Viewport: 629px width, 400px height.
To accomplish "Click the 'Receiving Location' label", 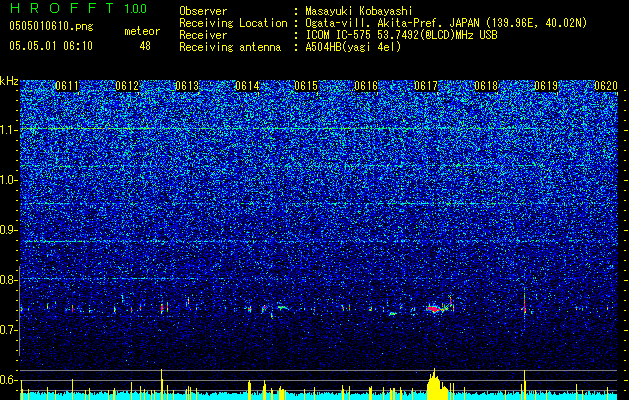I will (233, 23).
